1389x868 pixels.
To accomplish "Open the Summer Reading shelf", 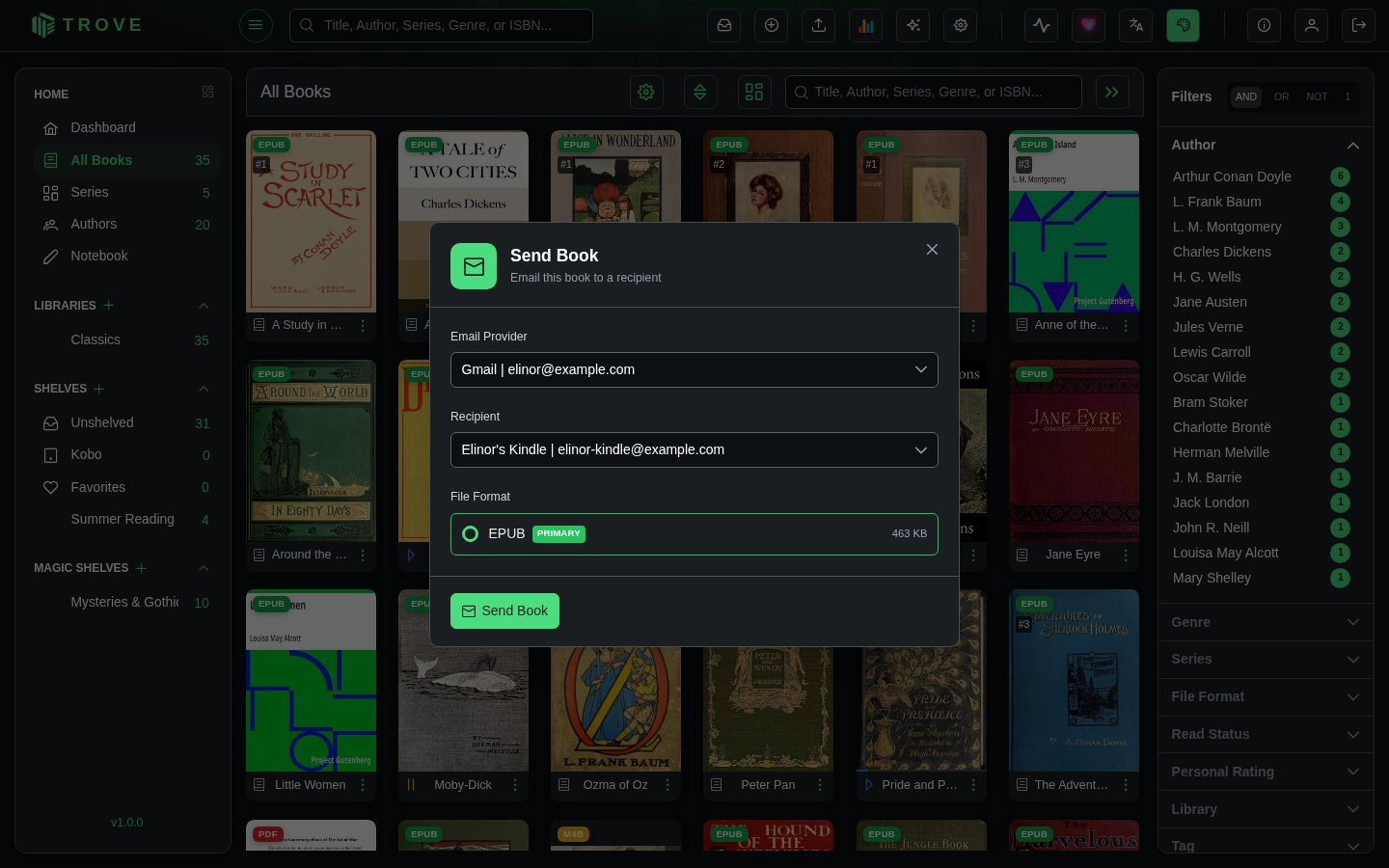I will coord(126,519).
